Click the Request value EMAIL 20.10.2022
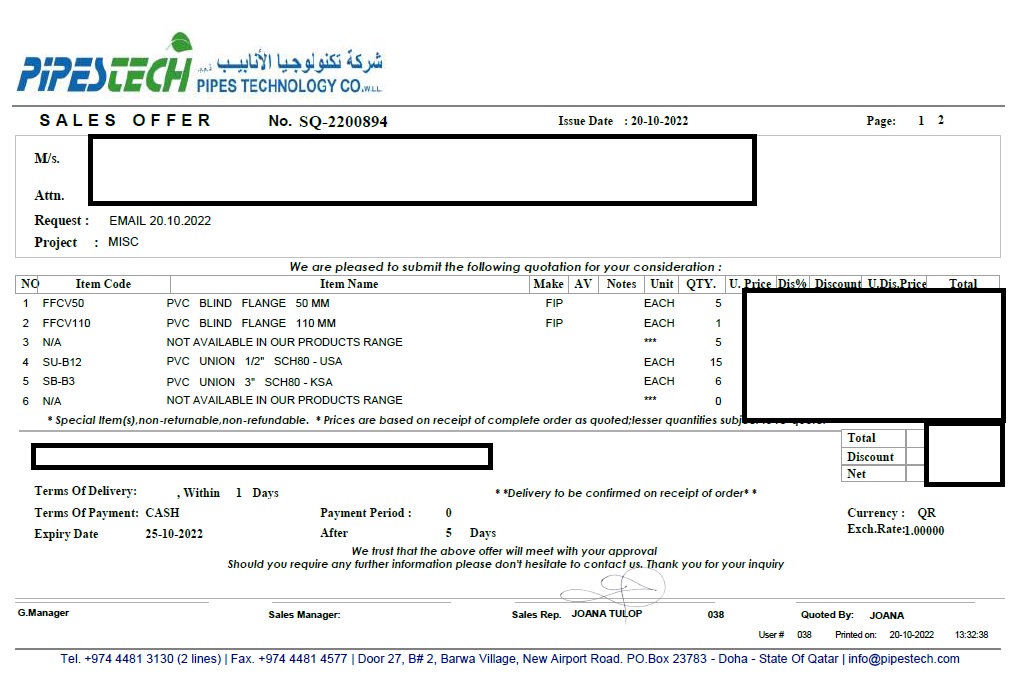 click(x=160, y=221)
